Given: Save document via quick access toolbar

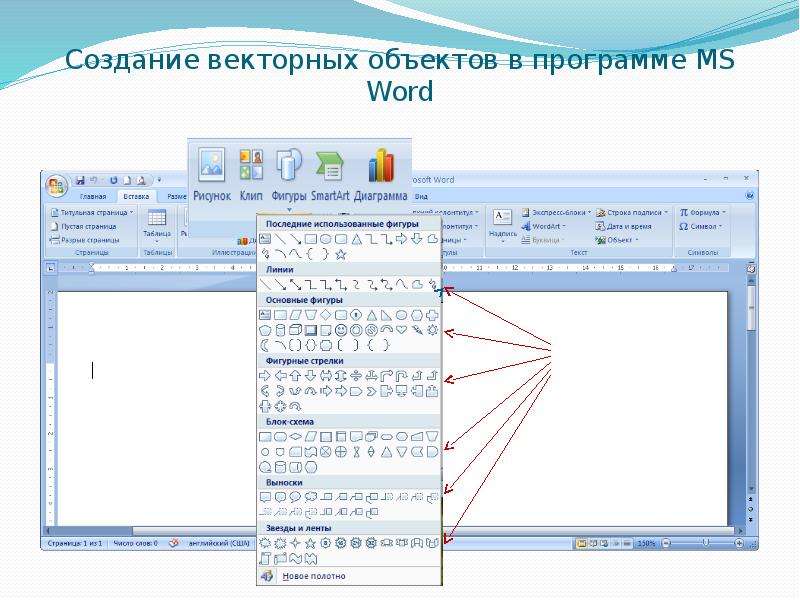Looking at the screenshot, I should pyautogui.click(x=80, y=180).
